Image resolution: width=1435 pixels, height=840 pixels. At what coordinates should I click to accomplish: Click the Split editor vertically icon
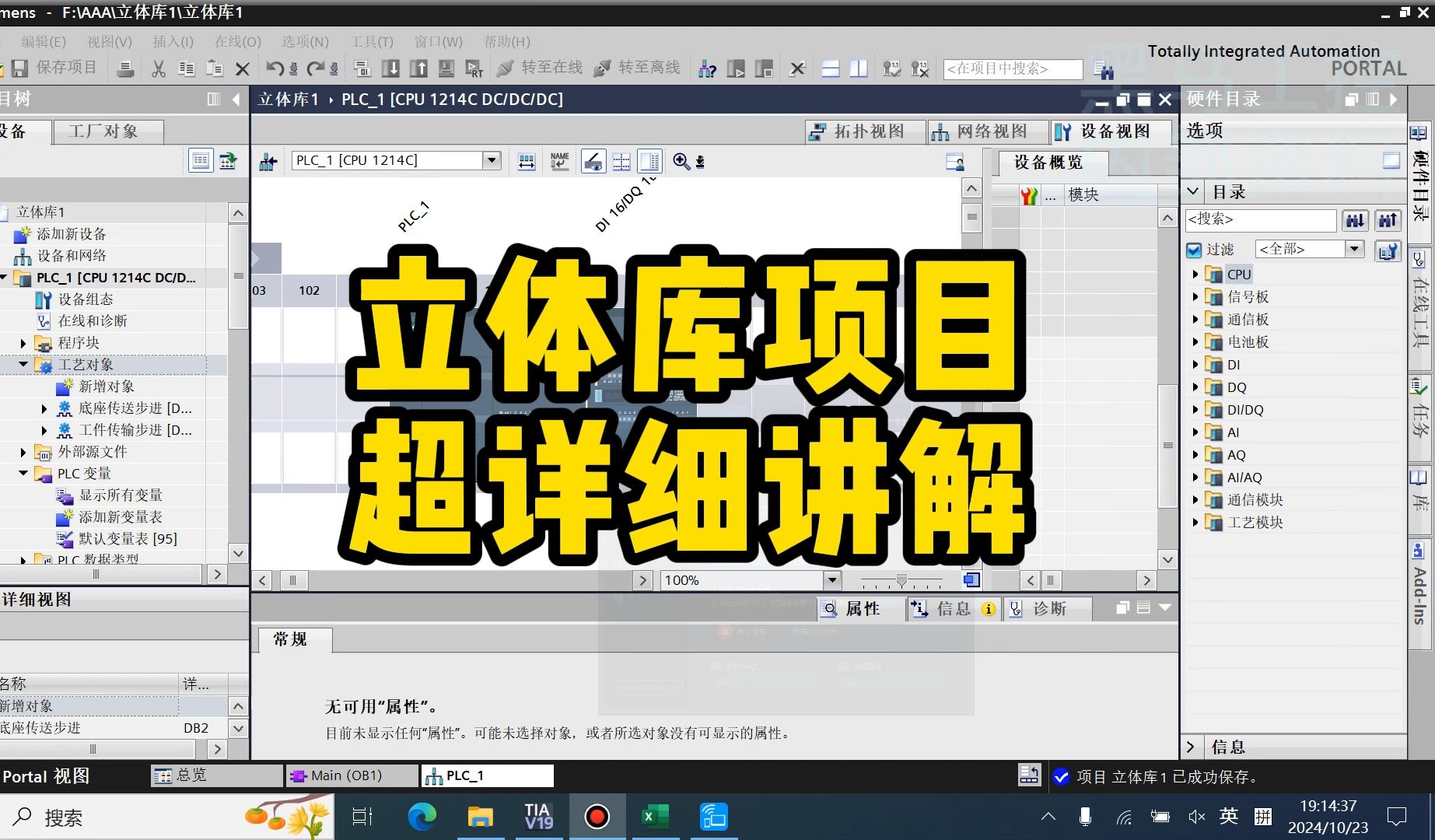[x=859, y=68]
